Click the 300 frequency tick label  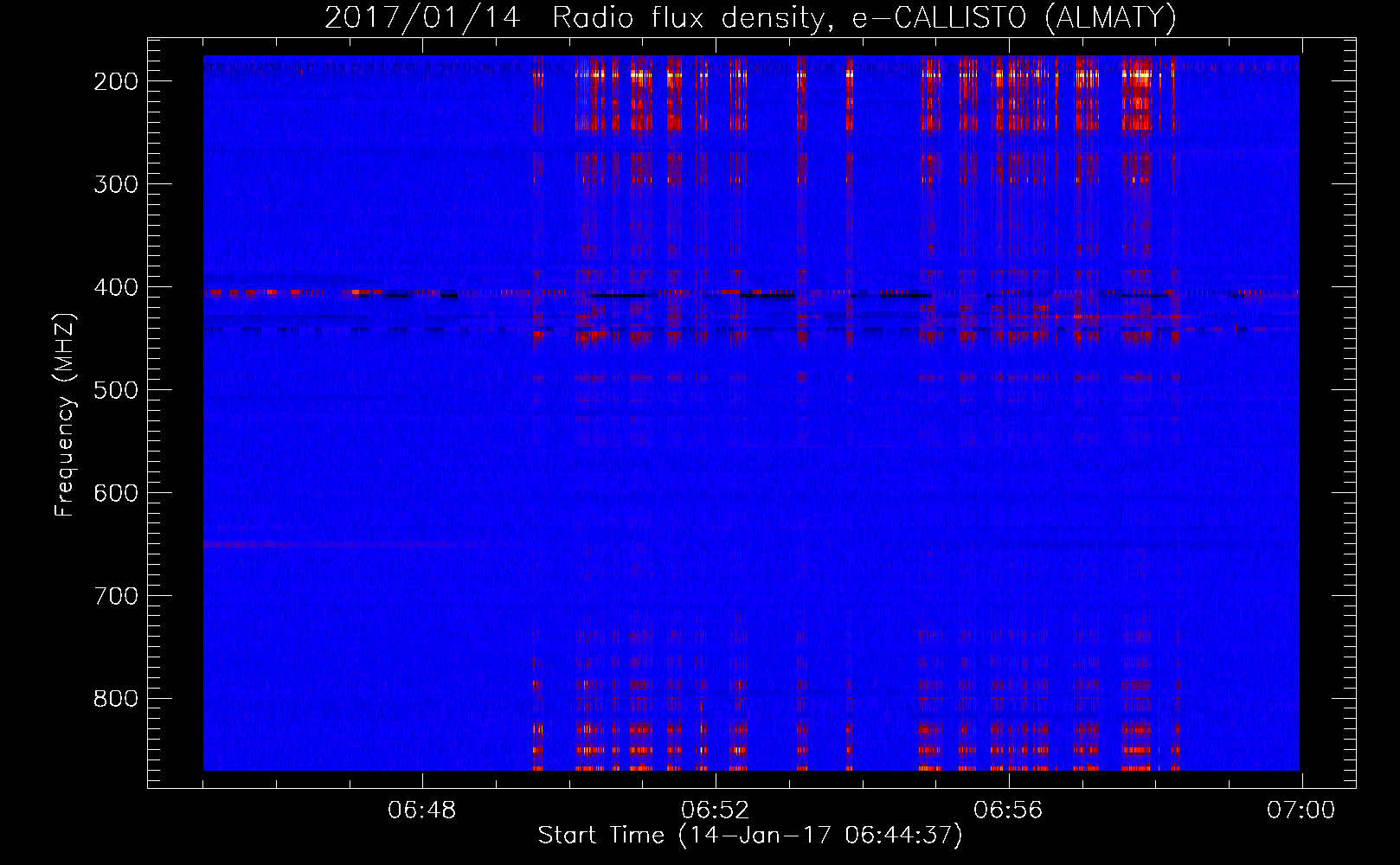pos(115,184)
